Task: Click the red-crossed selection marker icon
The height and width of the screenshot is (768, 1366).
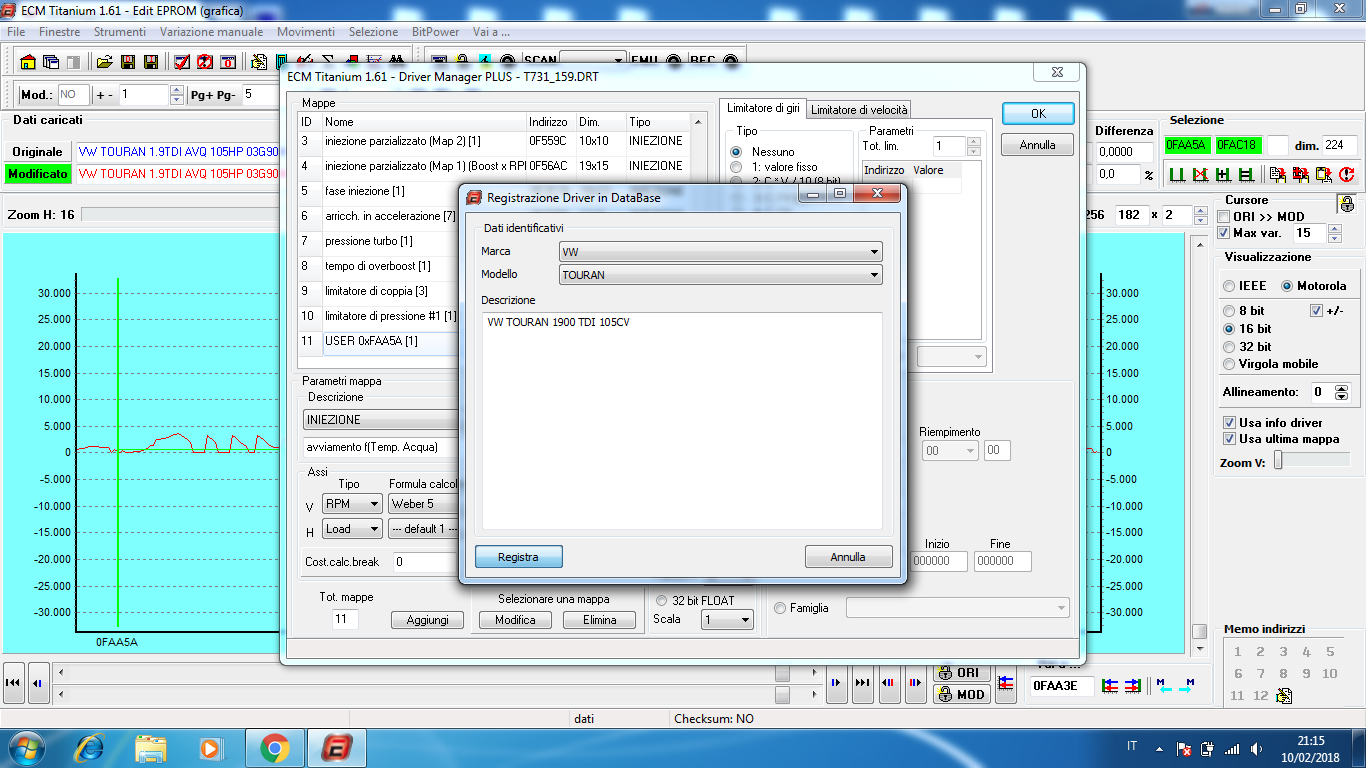Action: pyautogui.click(x=1199, y=174)
